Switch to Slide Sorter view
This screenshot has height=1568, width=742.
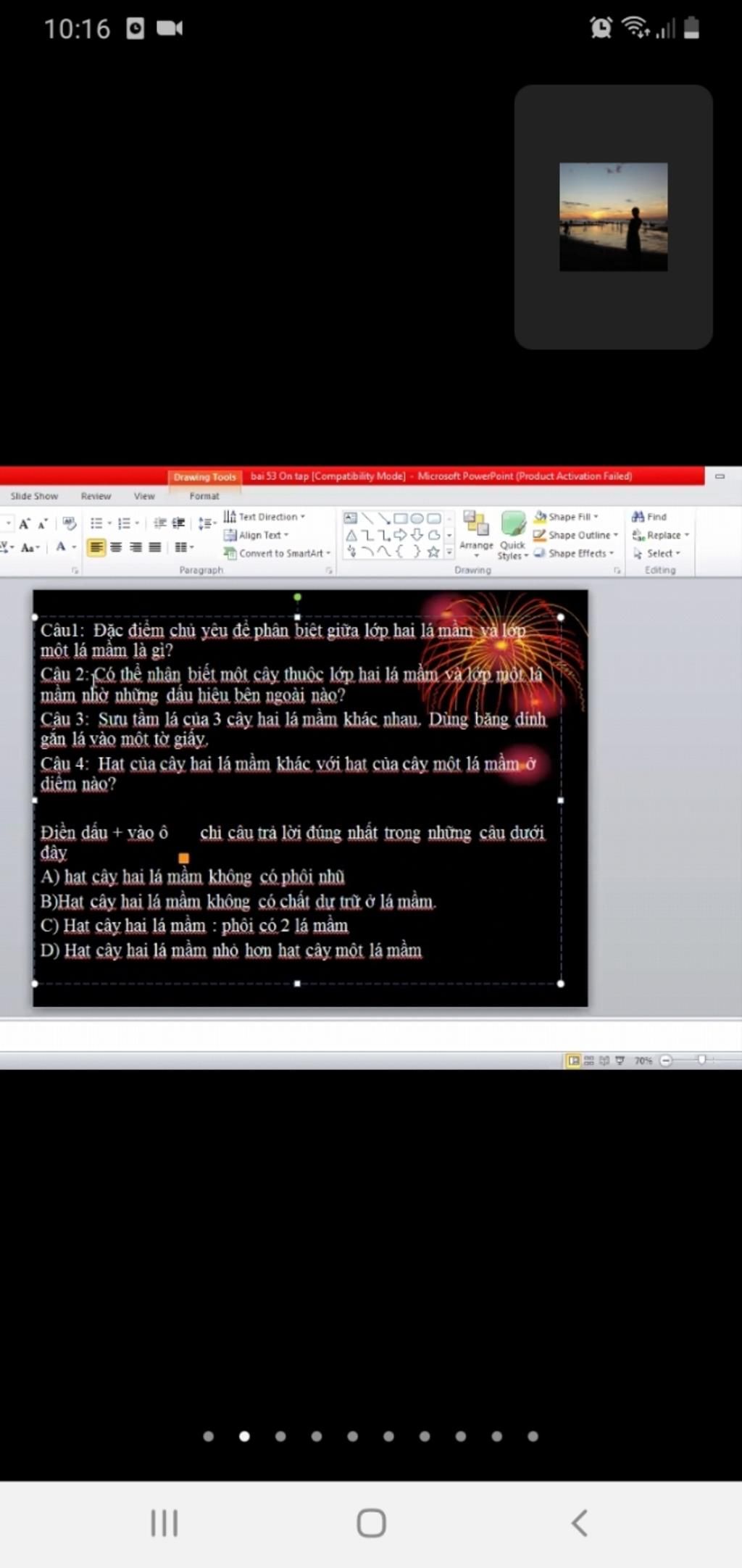tap(589, 1061)
